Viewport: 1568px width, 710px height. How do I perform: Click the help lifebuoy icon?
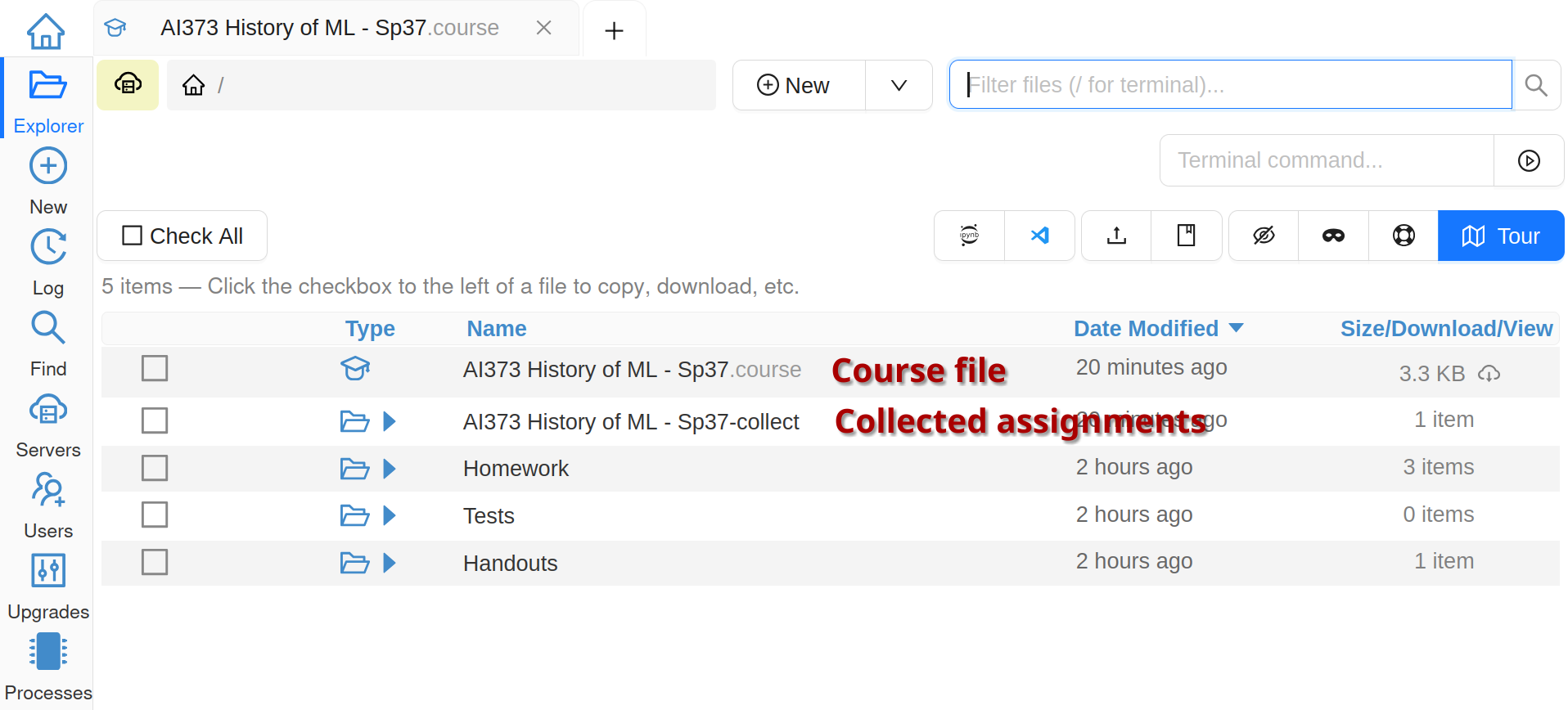1403,236
